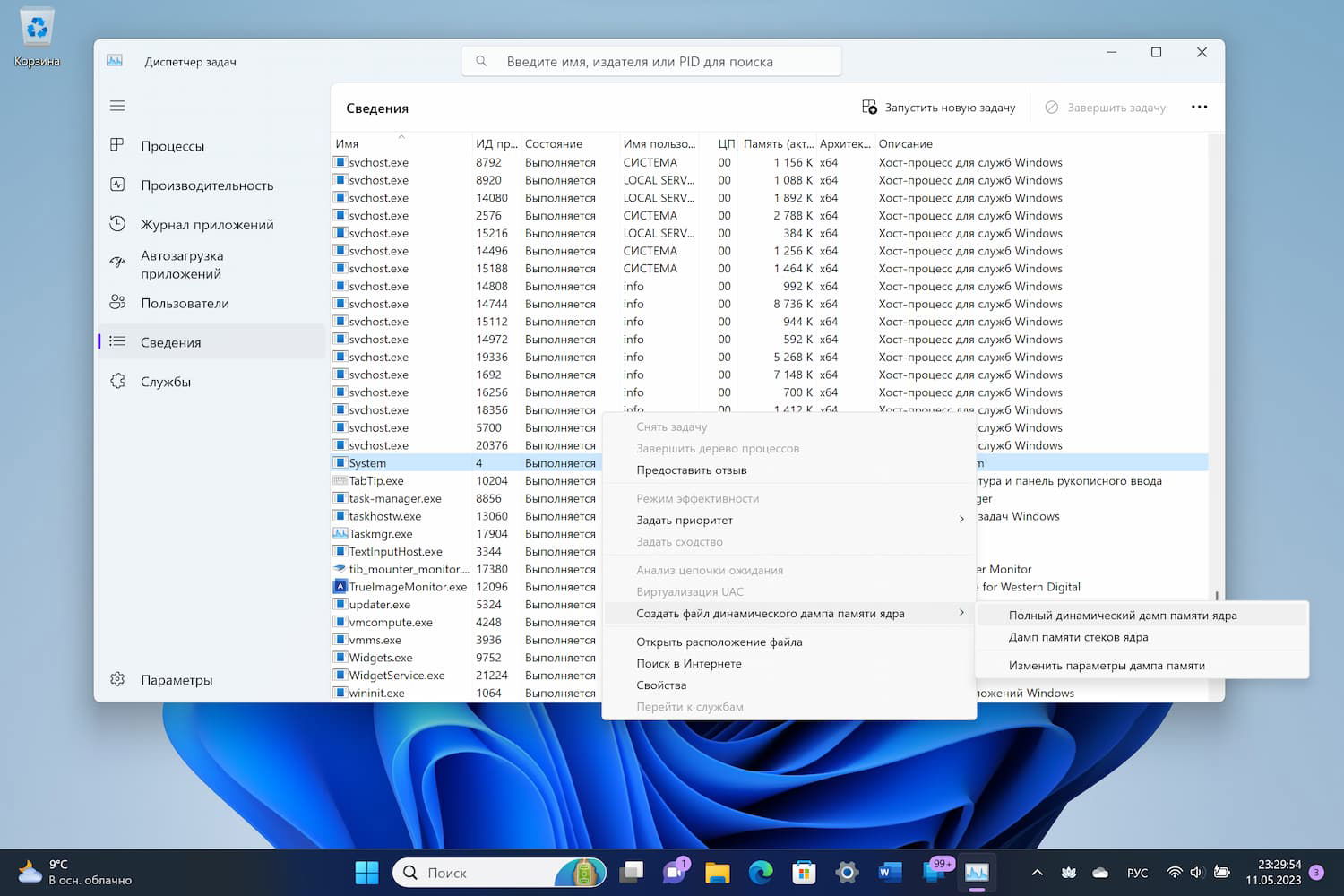Open the Services puzzle icon
This screenshot has height=896, width=1344.
click(x=117, y=382)
